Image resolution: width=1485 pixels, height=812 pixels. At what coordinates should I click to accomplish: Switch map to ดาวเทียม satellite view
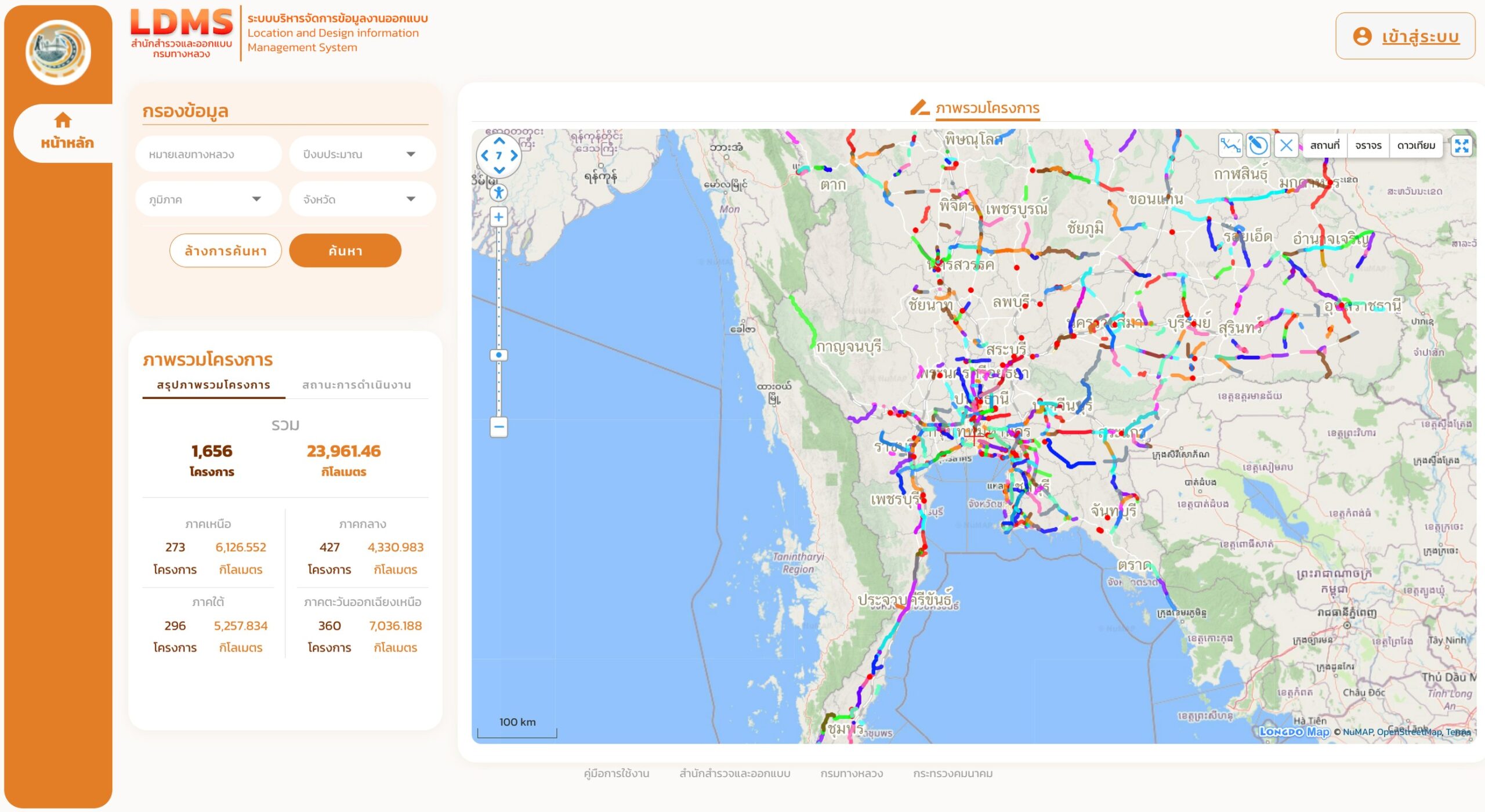pos(1415,146)
